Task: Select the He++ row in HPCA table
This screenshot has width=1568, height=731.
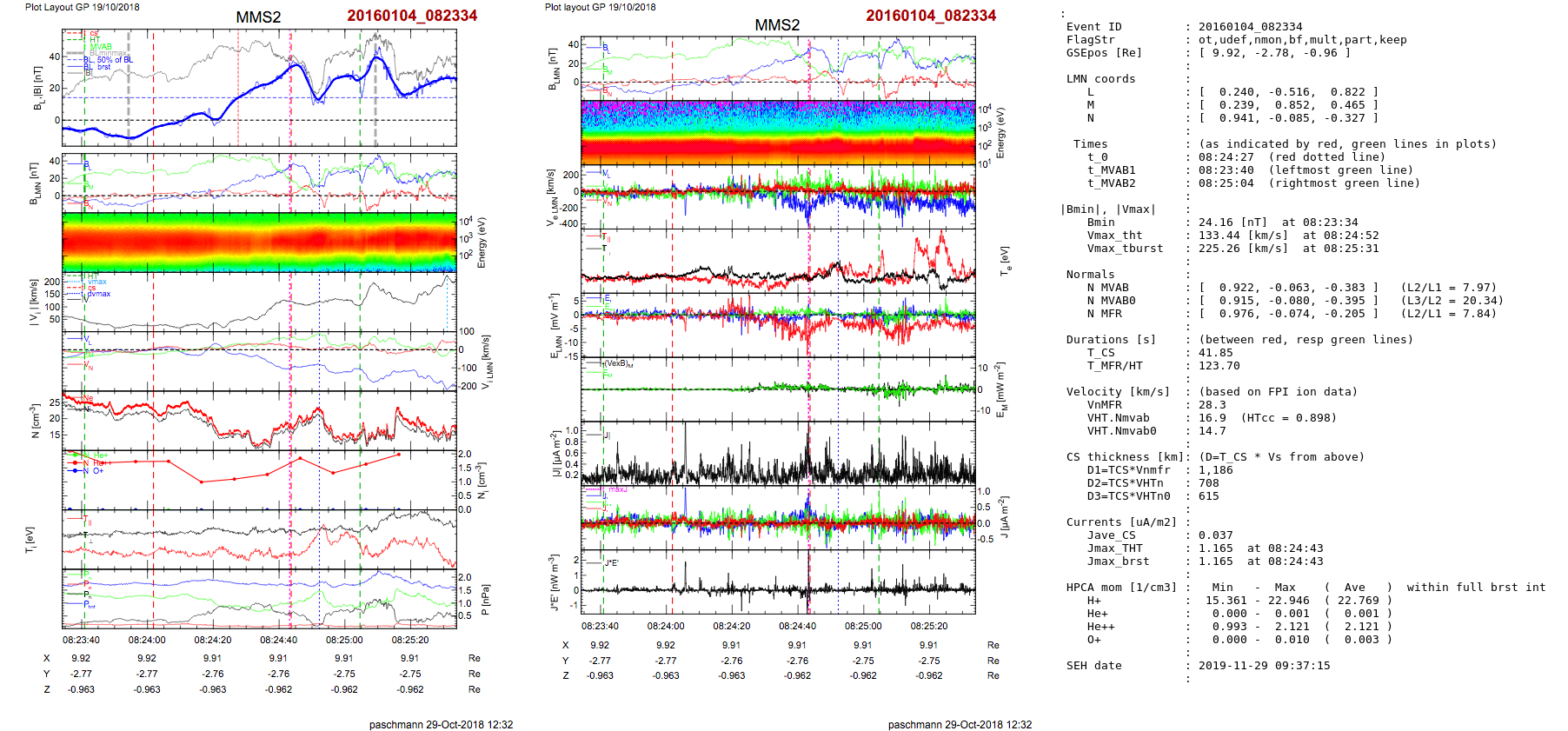Action: click(x=1100, y=627)
